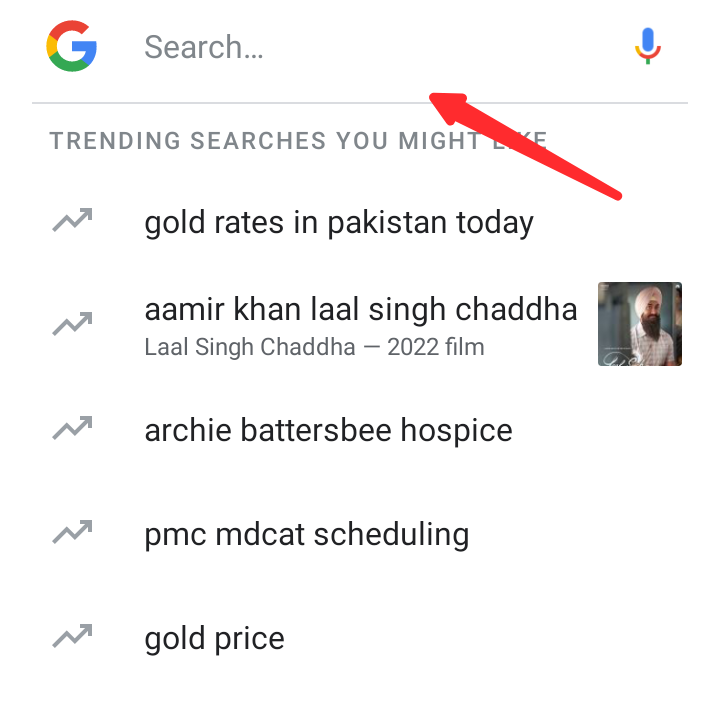The height and width of the screenshot is (703, 720).
Task: Click trending arrow icon beside archie battersbee hospice
Action: pos(72,430)
